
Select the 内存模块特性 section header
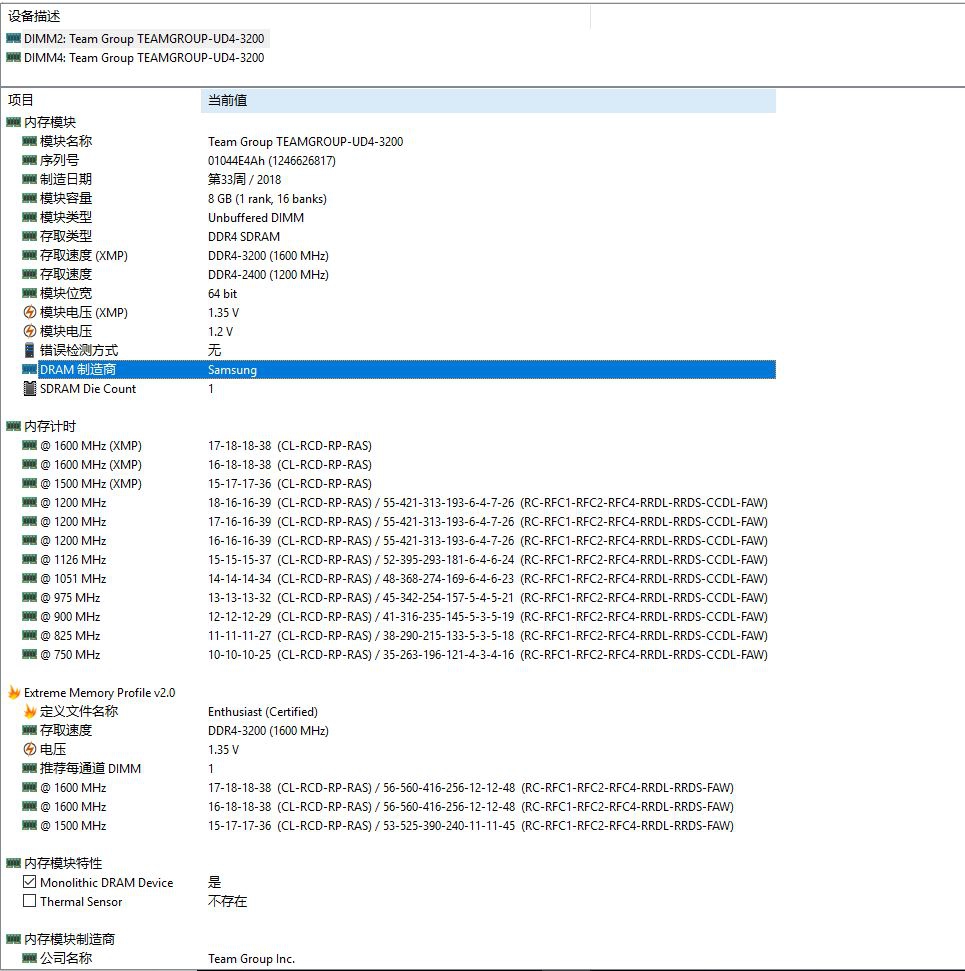click(63, 863)
